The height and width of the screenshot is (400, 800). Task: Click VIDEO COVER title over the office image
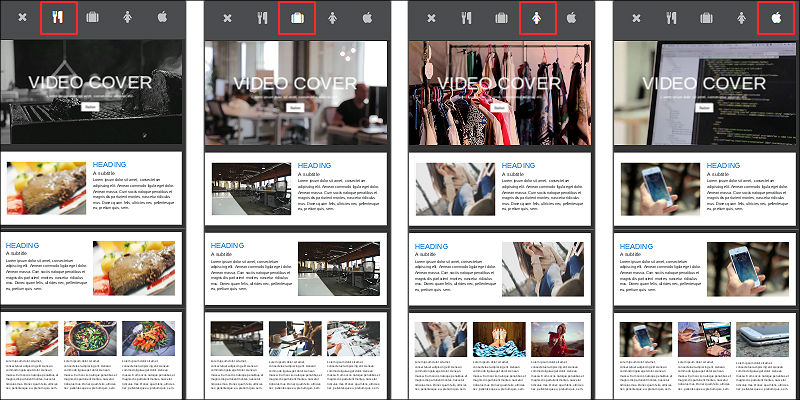tap(295, 84)
